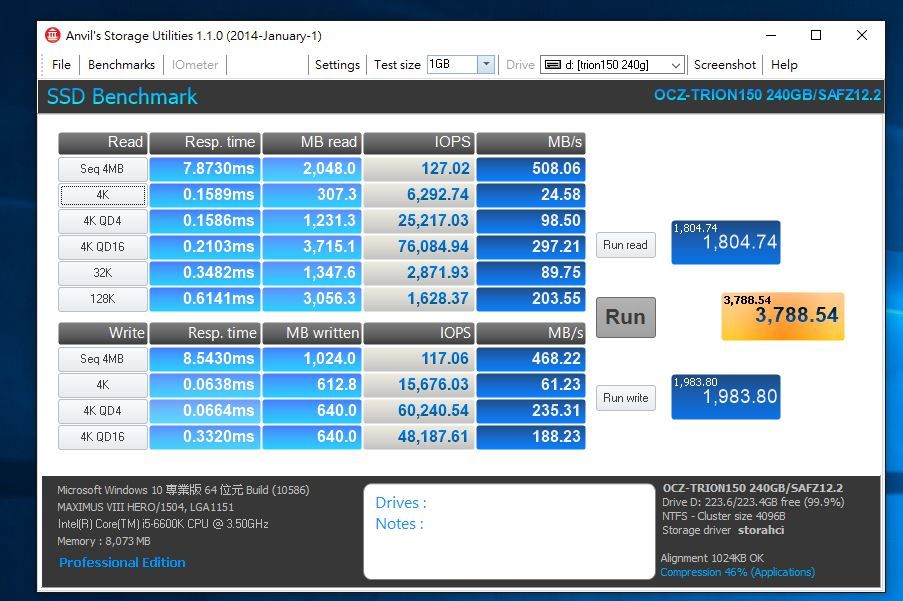Click the read 4K IOPS value 6,292.74
Viewport: 903px width, 601px height.
coord(419,195)
